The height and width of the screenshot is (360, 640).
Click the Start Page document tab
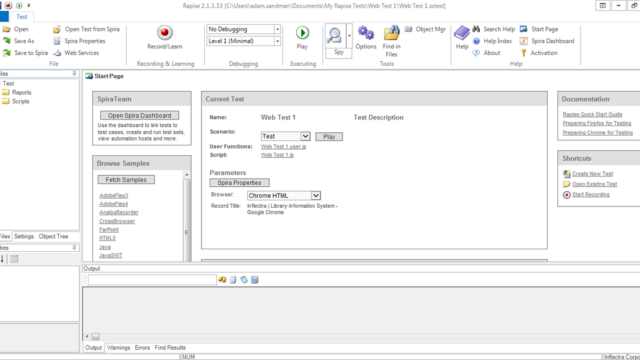104,76
